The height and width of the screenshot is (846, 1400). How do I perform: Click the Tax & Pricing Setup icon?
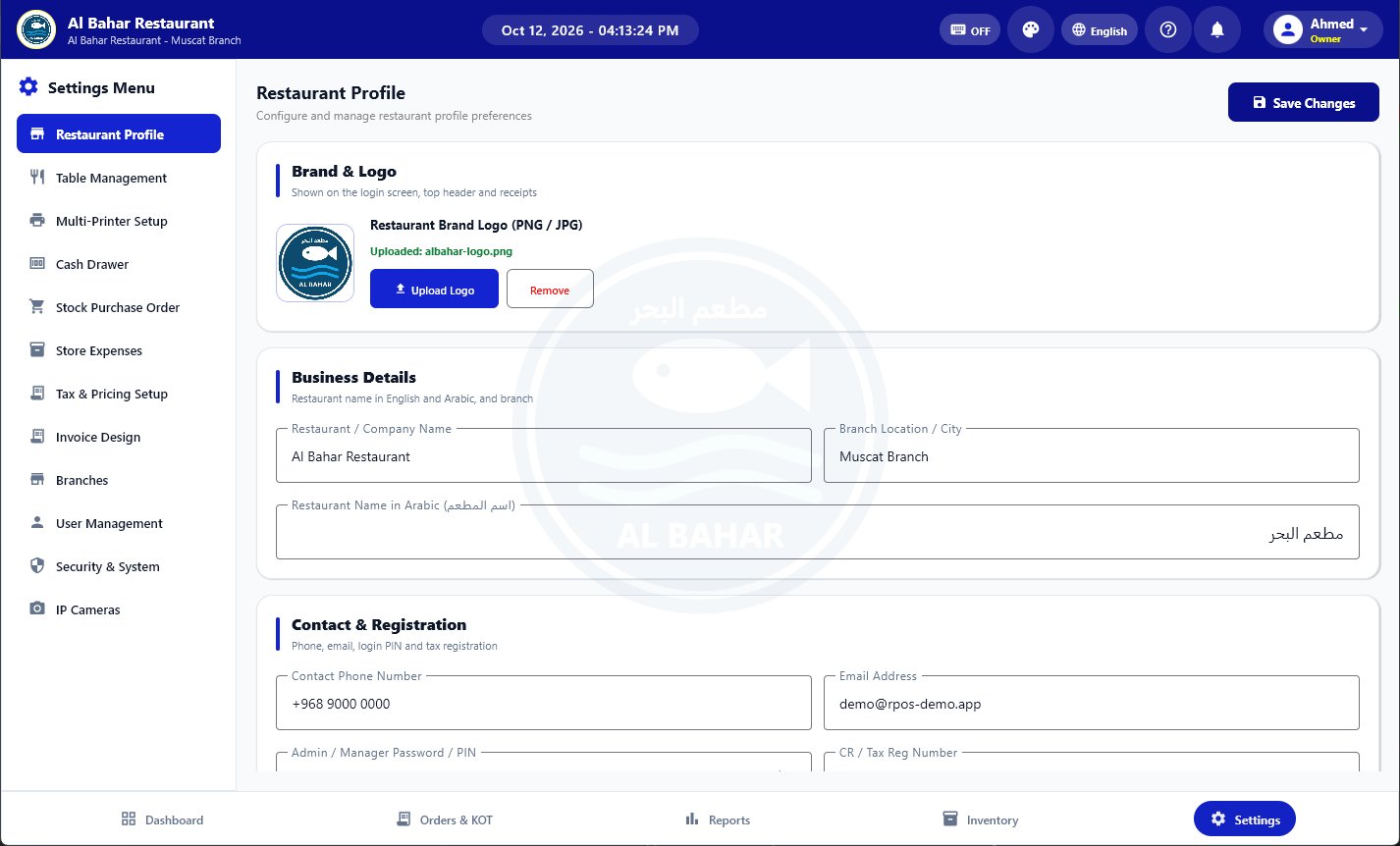click(37, 394)
